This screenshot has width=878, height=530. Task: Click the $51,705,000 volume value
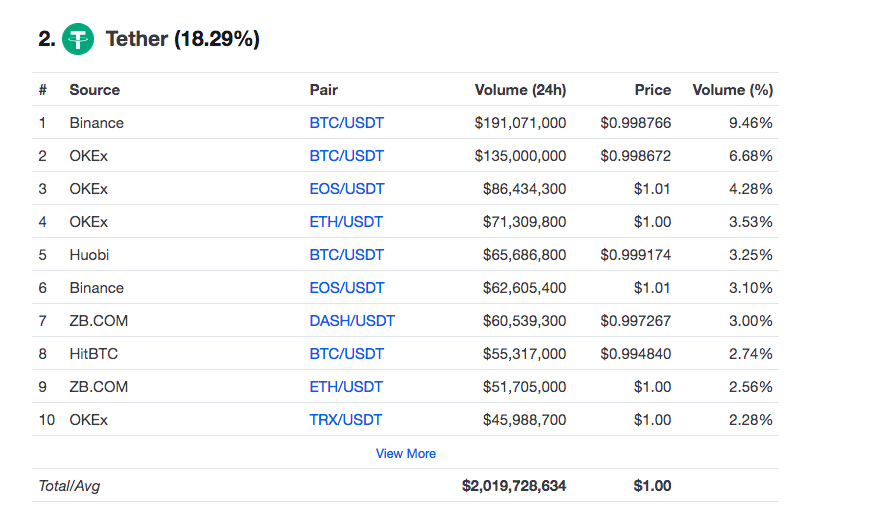tap(525, 387)
